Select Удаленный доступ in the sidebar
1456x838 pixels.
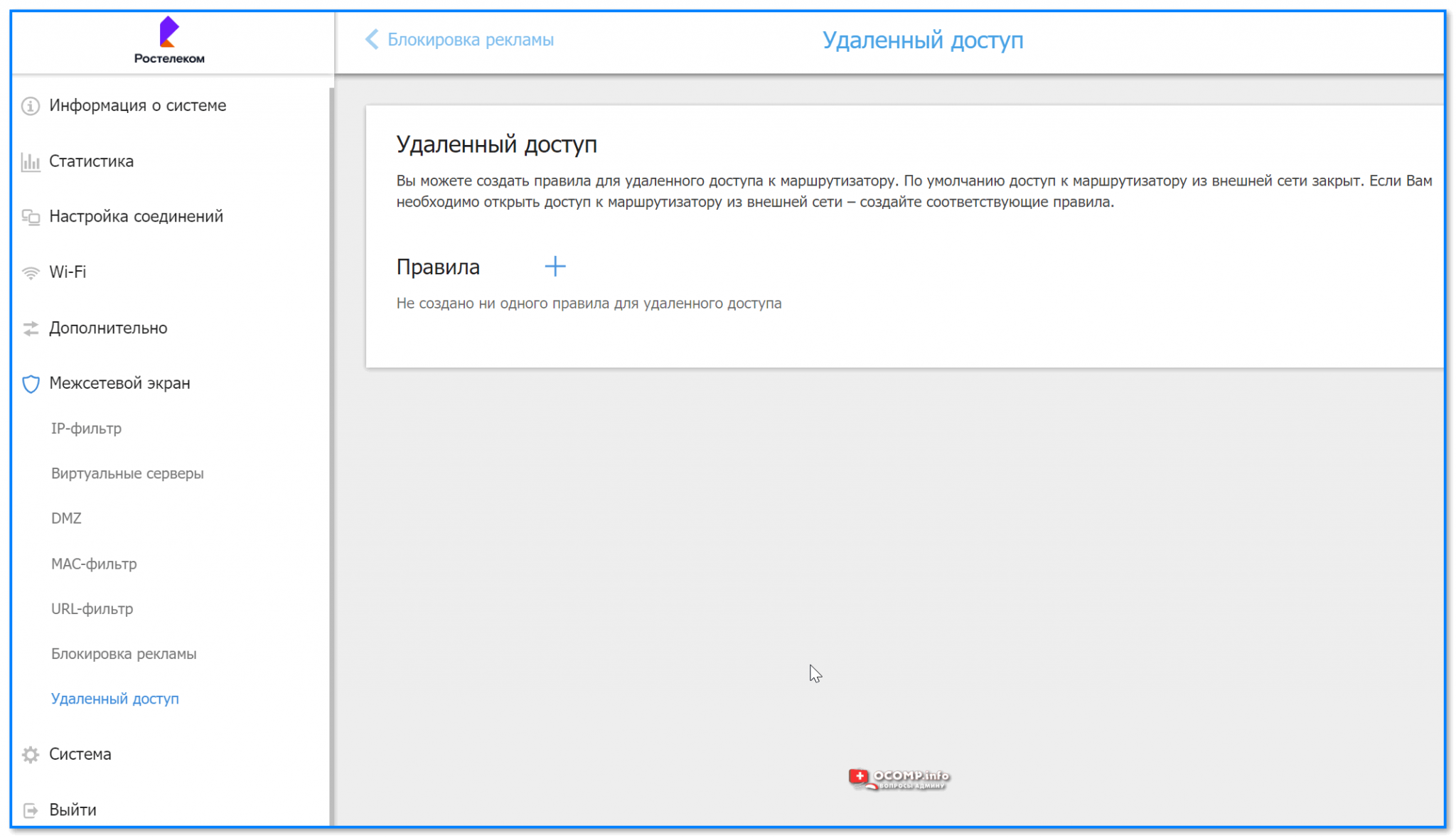[x=115, y=699]
